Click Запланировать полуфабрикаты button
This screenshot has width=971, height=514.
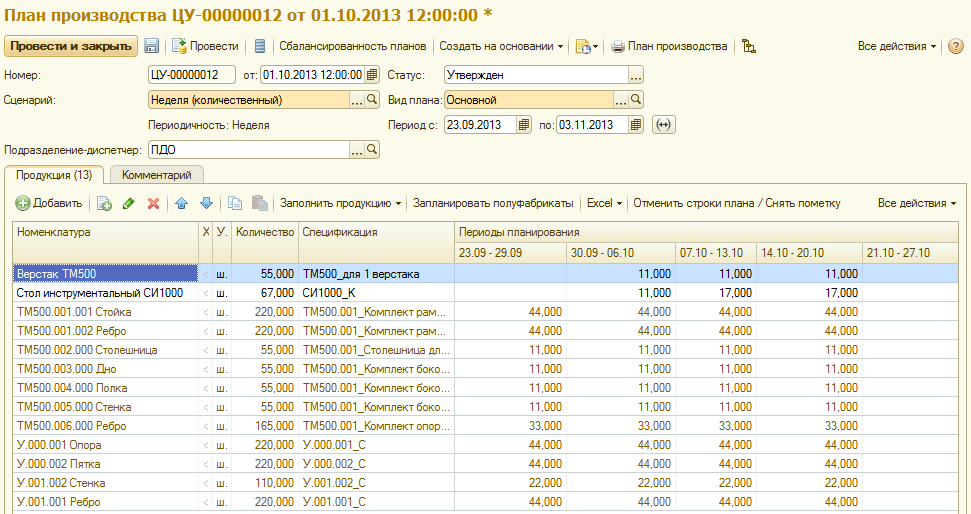click(493, 203)
